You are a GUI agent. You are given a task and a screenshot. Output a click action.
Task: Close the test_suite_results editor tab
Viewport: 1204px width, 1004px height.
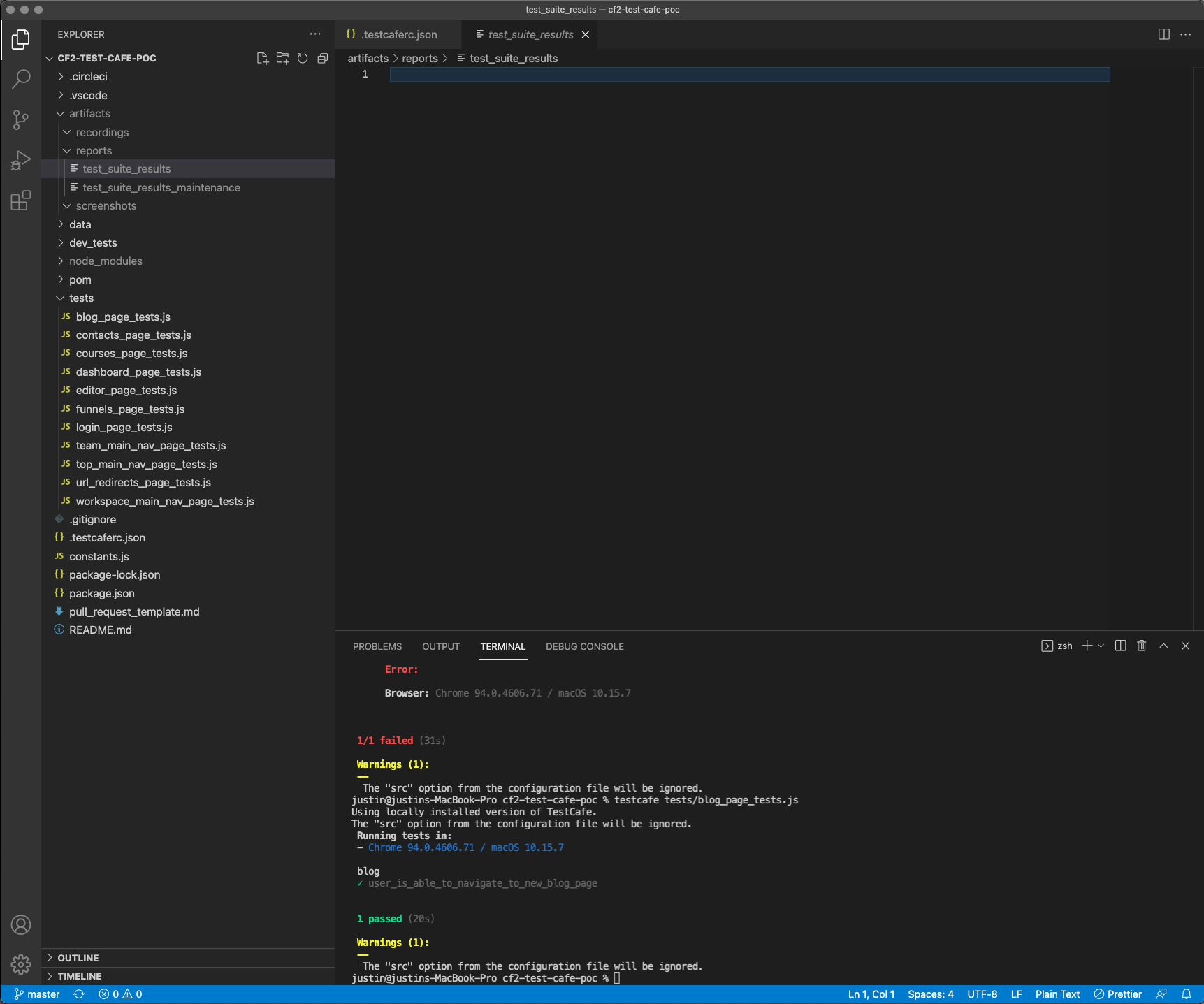point(586,34)
